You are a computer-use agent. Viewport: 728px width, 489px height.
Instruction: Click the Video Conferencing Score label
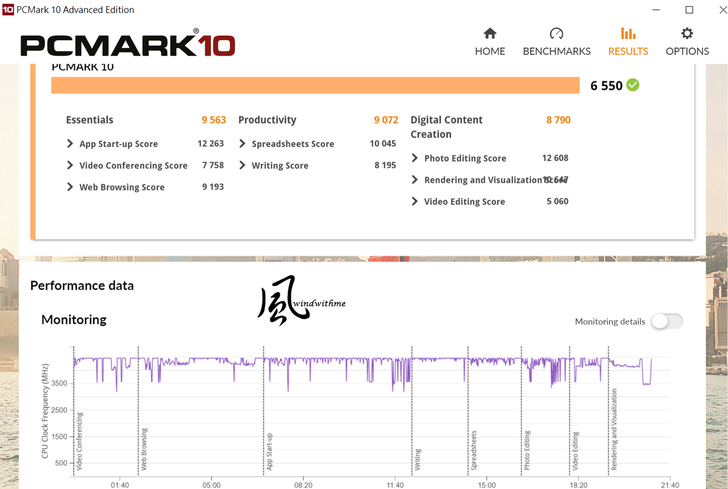133,165
